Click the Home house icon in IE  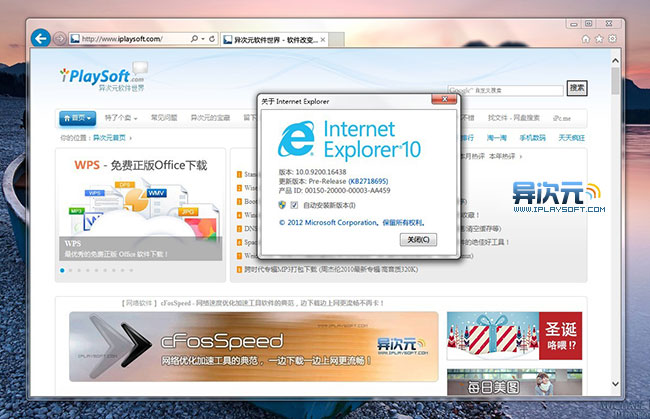tap(586, 39)
